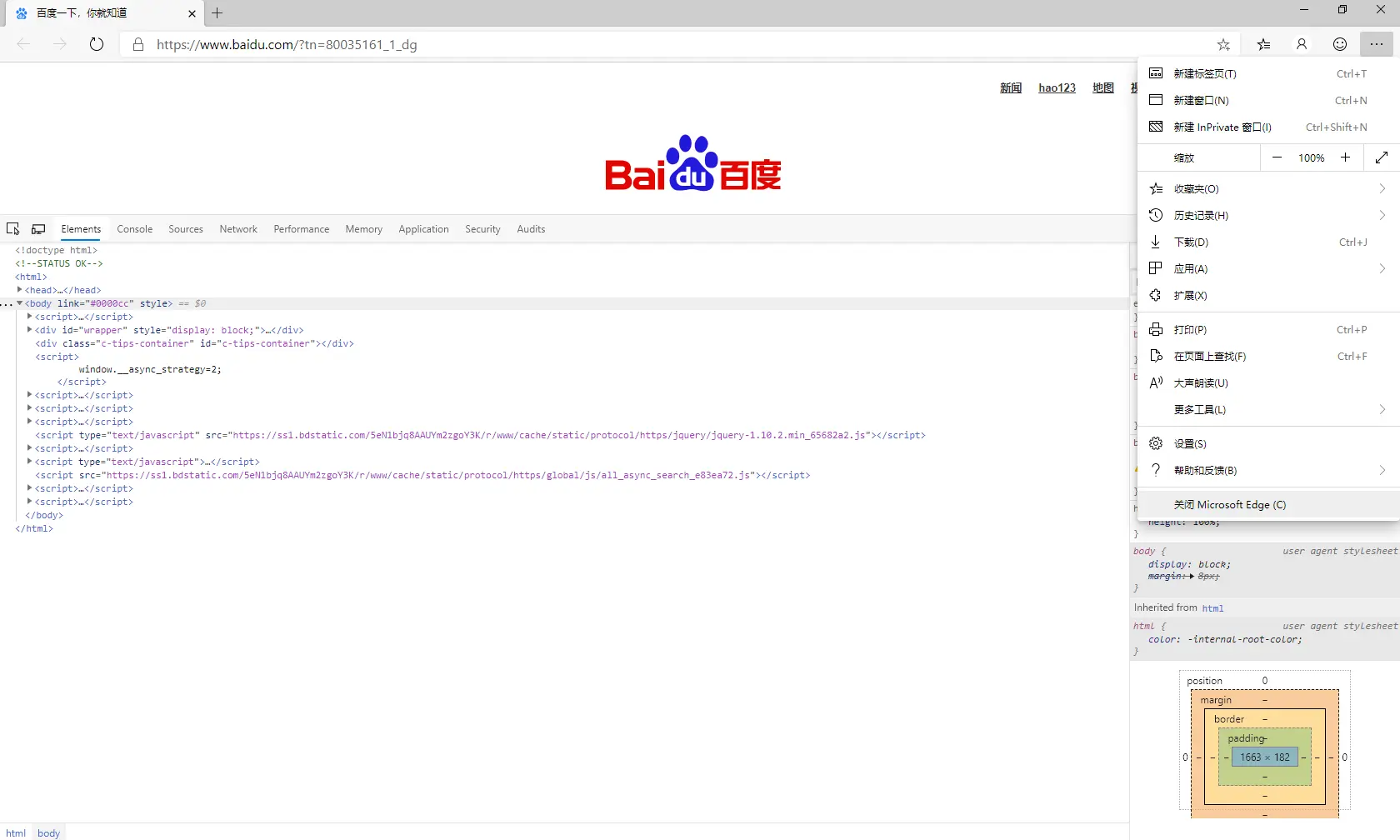
Task: Click the body breadcrumb at bottom
Action: 48,832
